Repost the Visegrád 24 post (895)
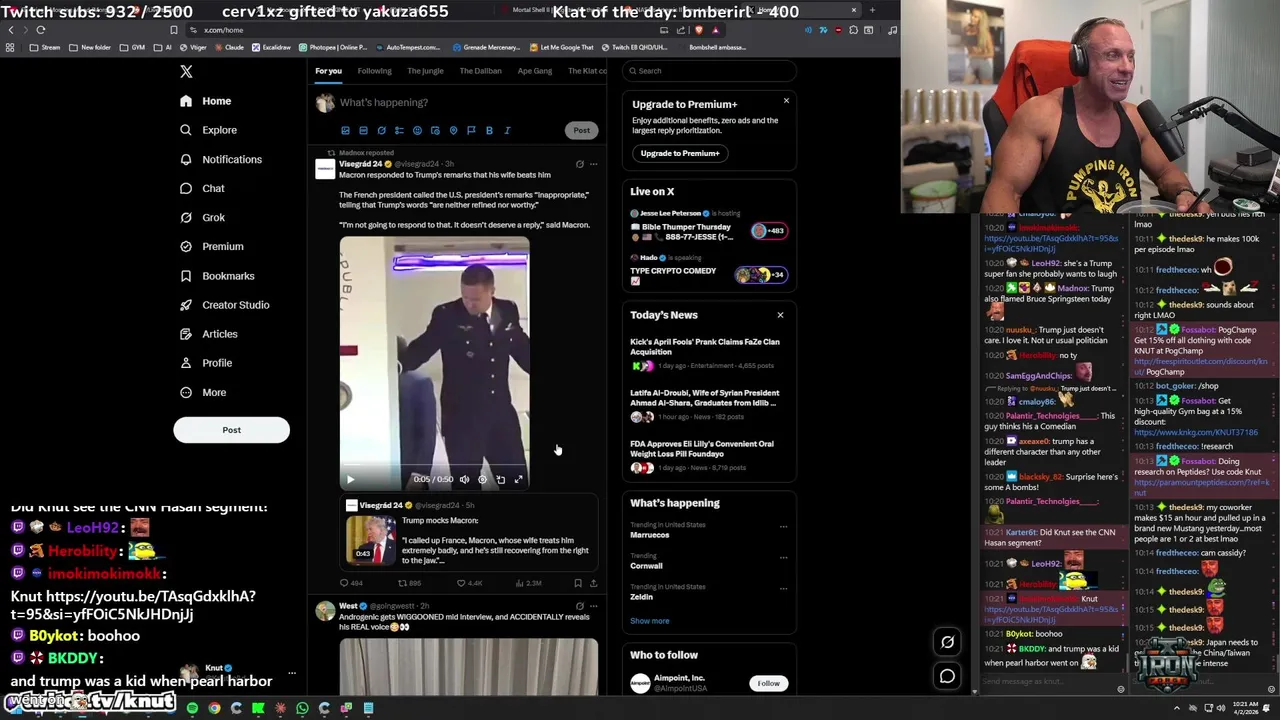Image resolution: width=1280 pixels, height=720 pixels. 409,583
